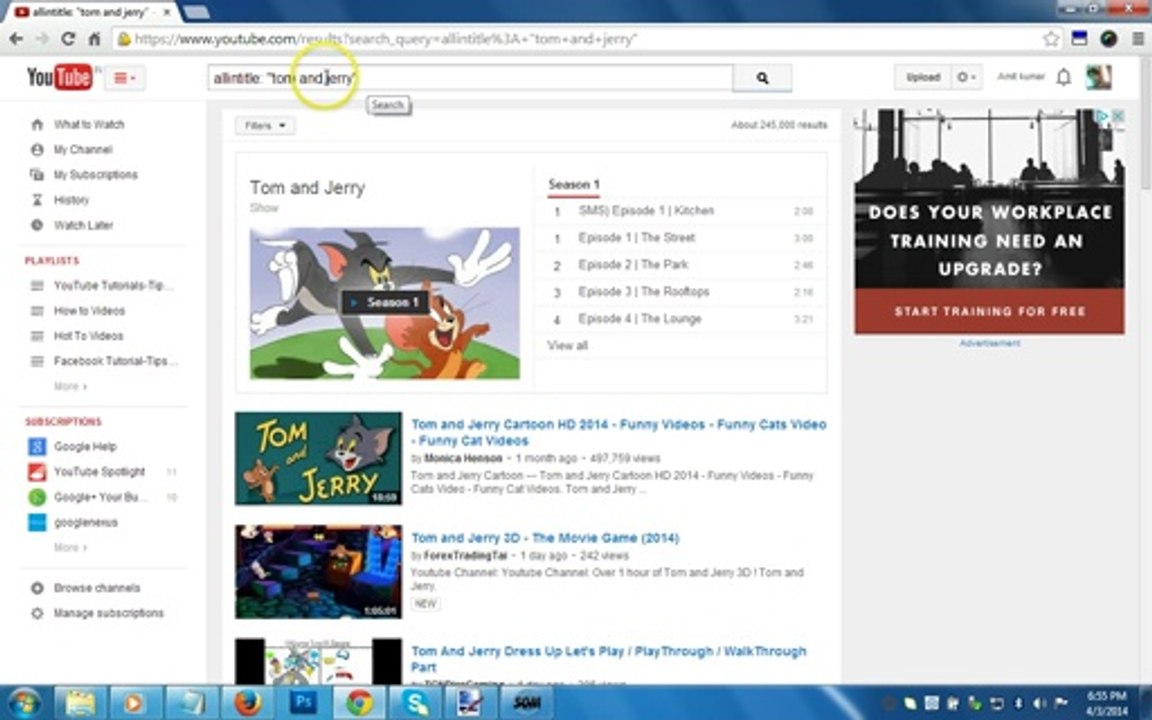Expand More under Playlists
The height and width of the screenshot is (720, 1152).
(x=70, y=386)
